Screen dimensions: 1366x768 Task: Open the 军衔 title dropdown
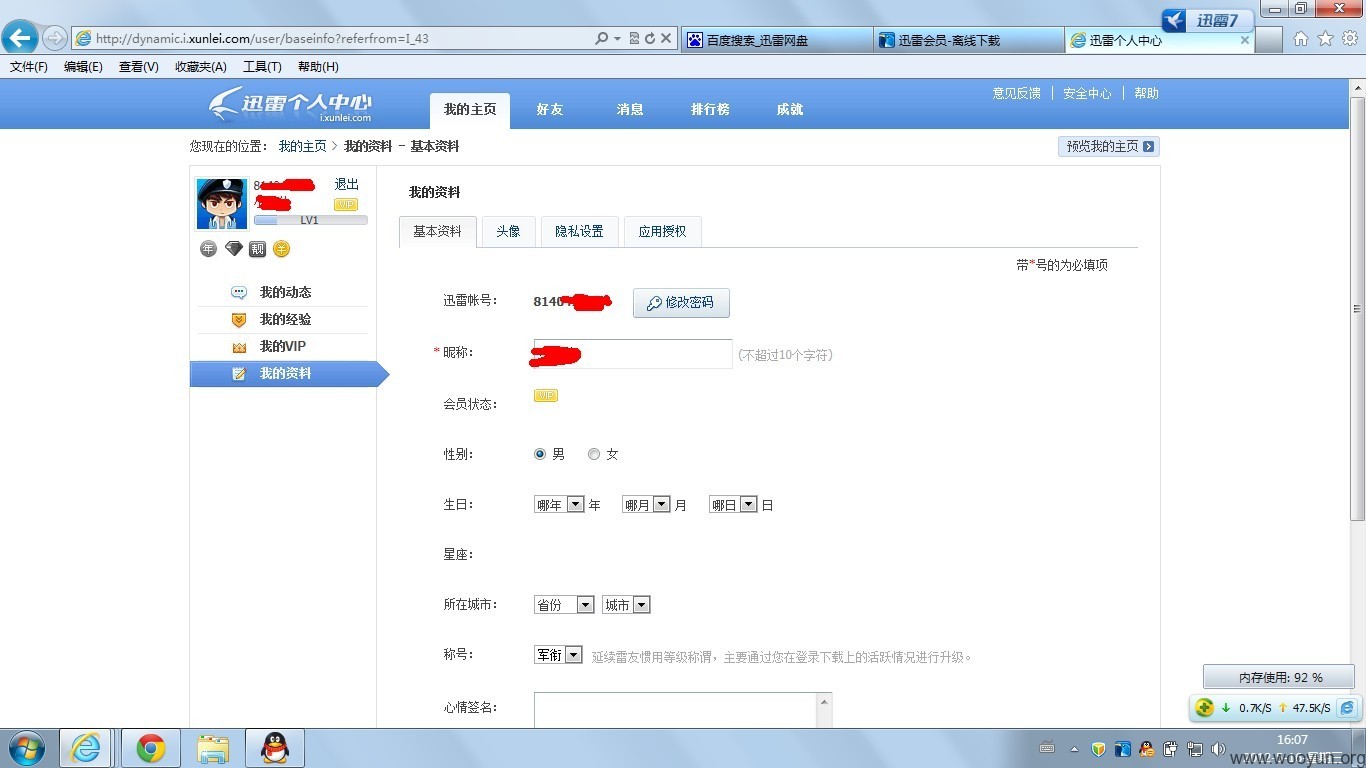(558, 655)
